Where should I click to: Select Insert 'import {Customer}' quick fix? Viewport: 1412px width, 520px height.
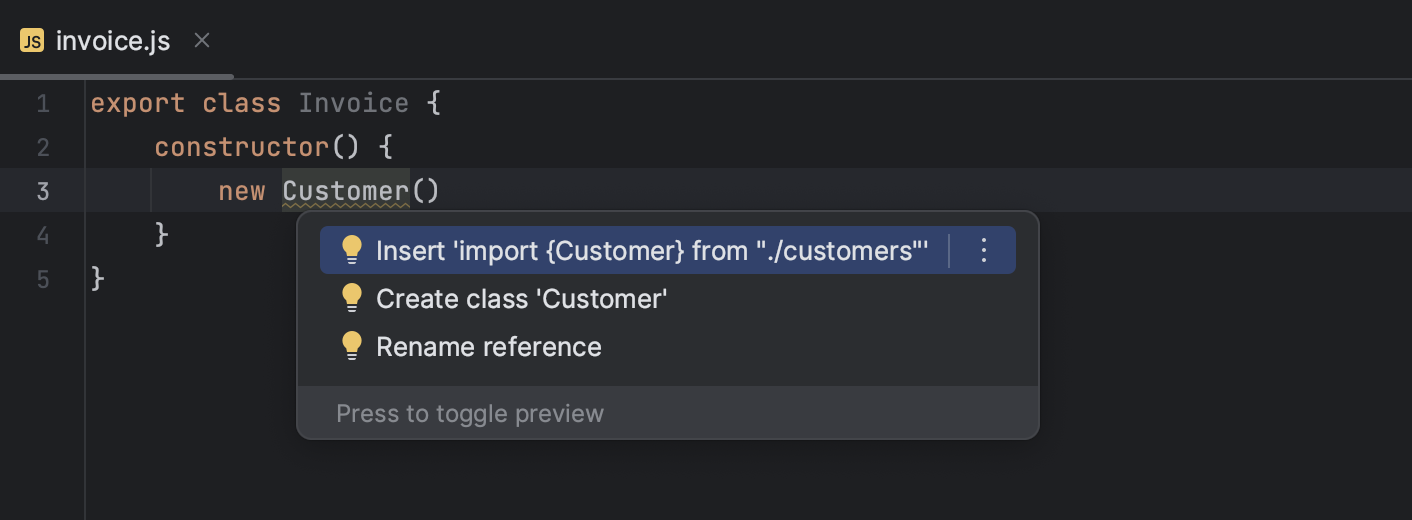point(652,250)
